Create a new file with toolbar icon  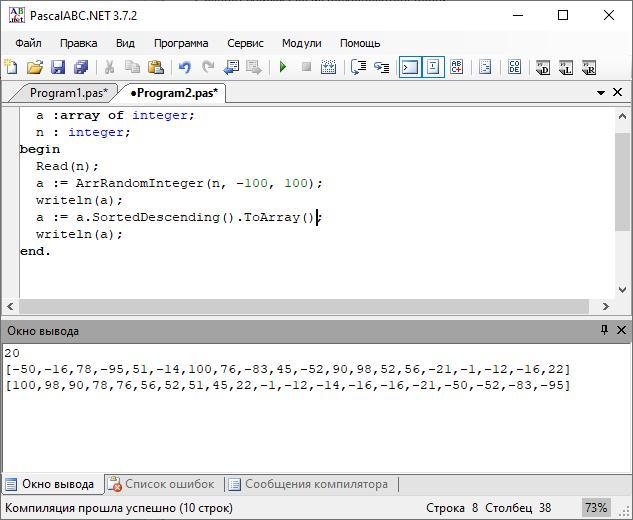click(x=11, y=67)
